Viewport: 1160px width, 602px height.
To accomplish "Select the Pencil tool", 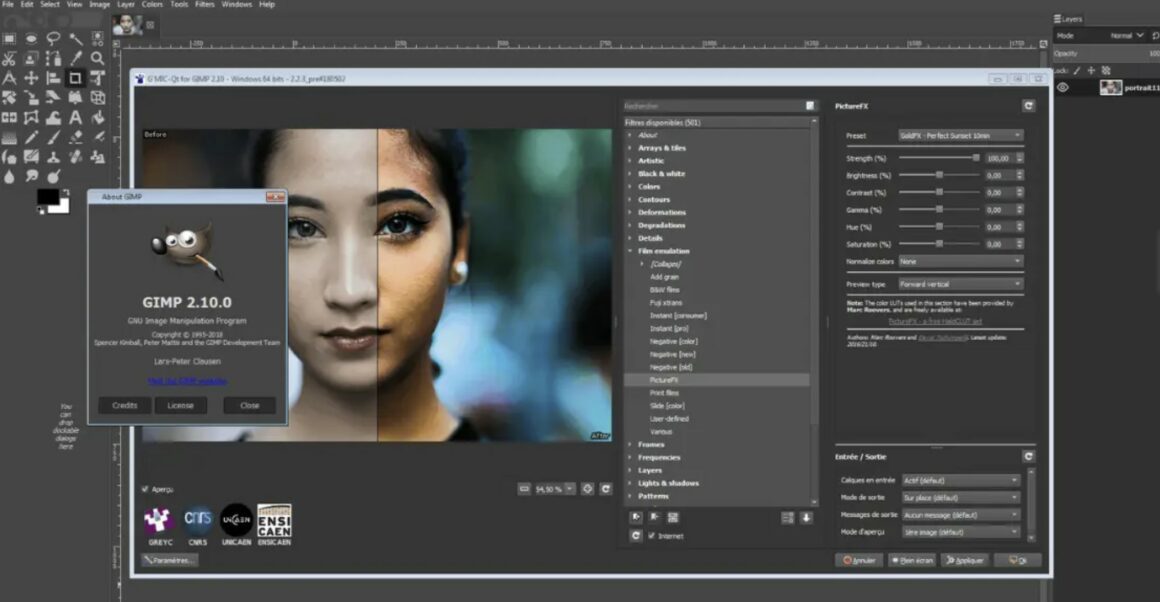I will 31,138.
